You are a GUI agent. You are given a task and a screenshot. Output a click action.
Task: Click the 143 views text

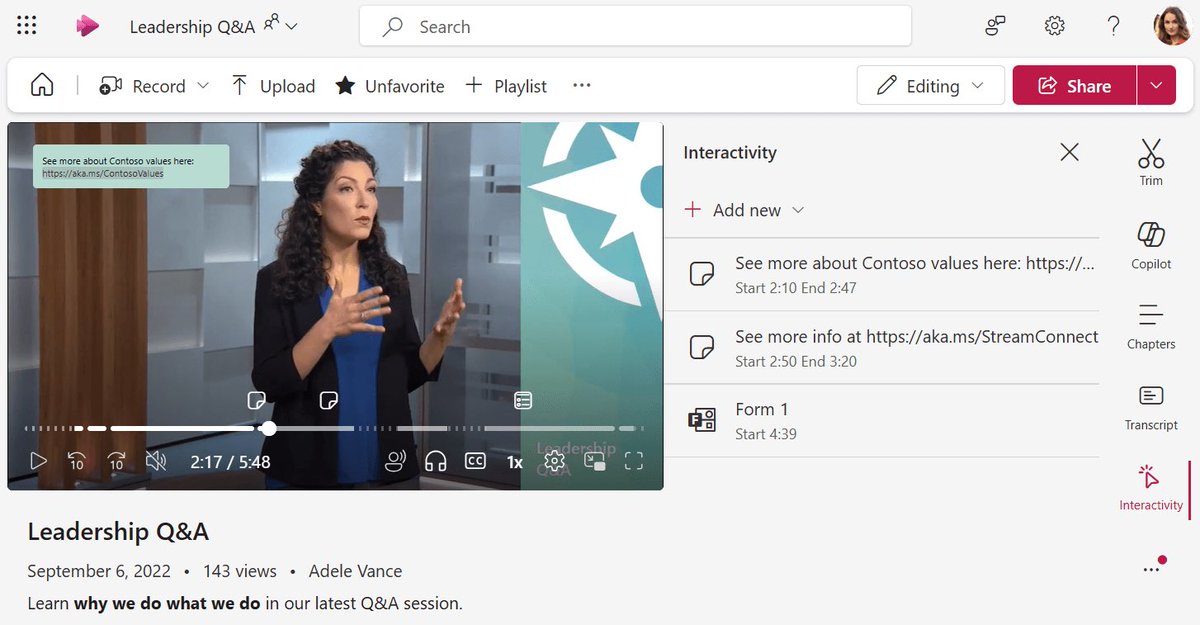coord(240,571)
